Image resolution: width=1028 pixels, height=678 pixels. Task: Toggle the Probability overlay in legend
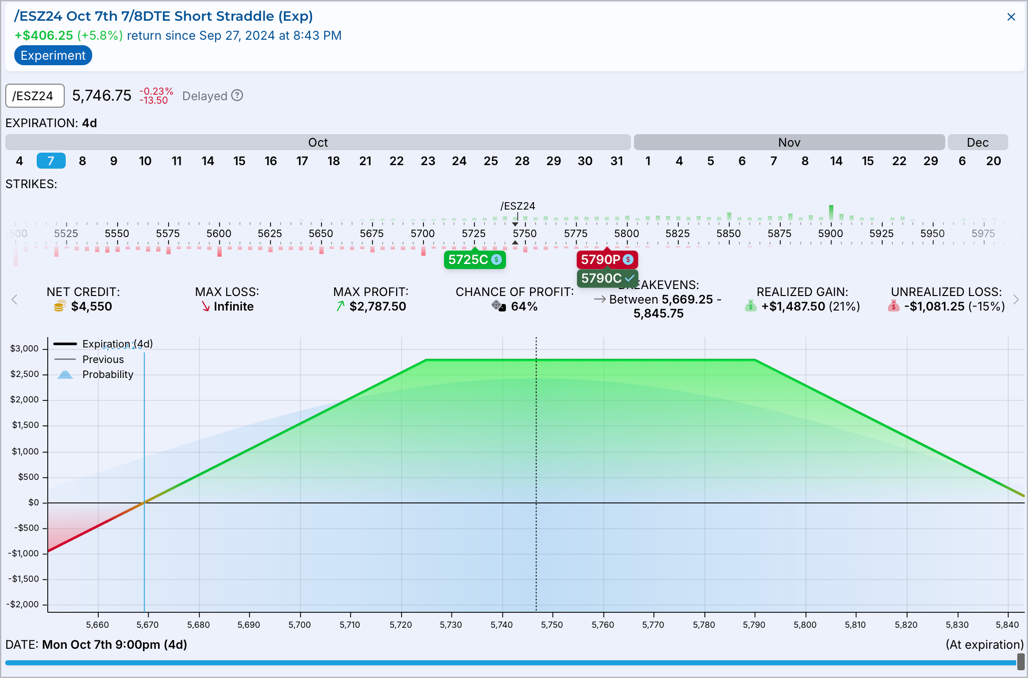coord(96,374)
